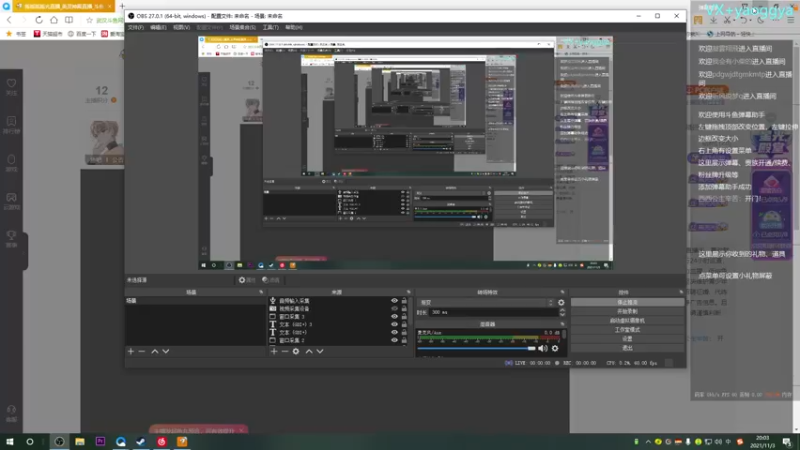Select the 场景 item in Scenes list

tap(195, 301)
